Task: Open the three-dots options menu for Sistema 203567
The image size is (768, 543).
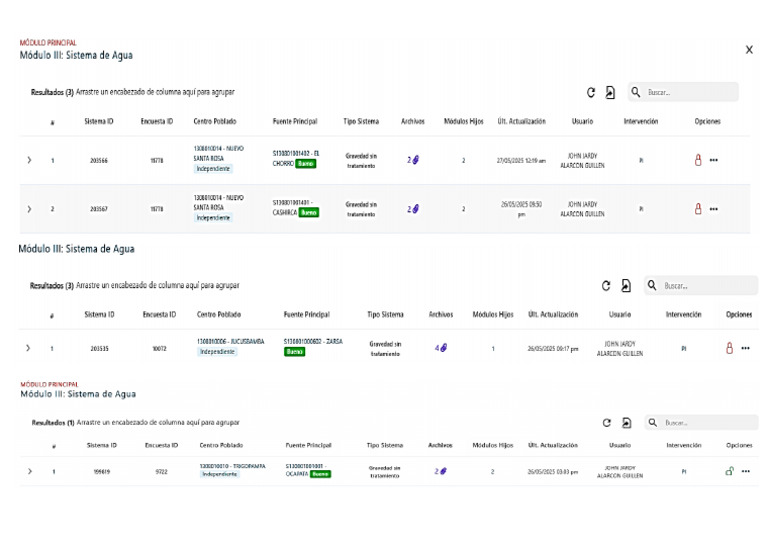Action: click(714, 209)
